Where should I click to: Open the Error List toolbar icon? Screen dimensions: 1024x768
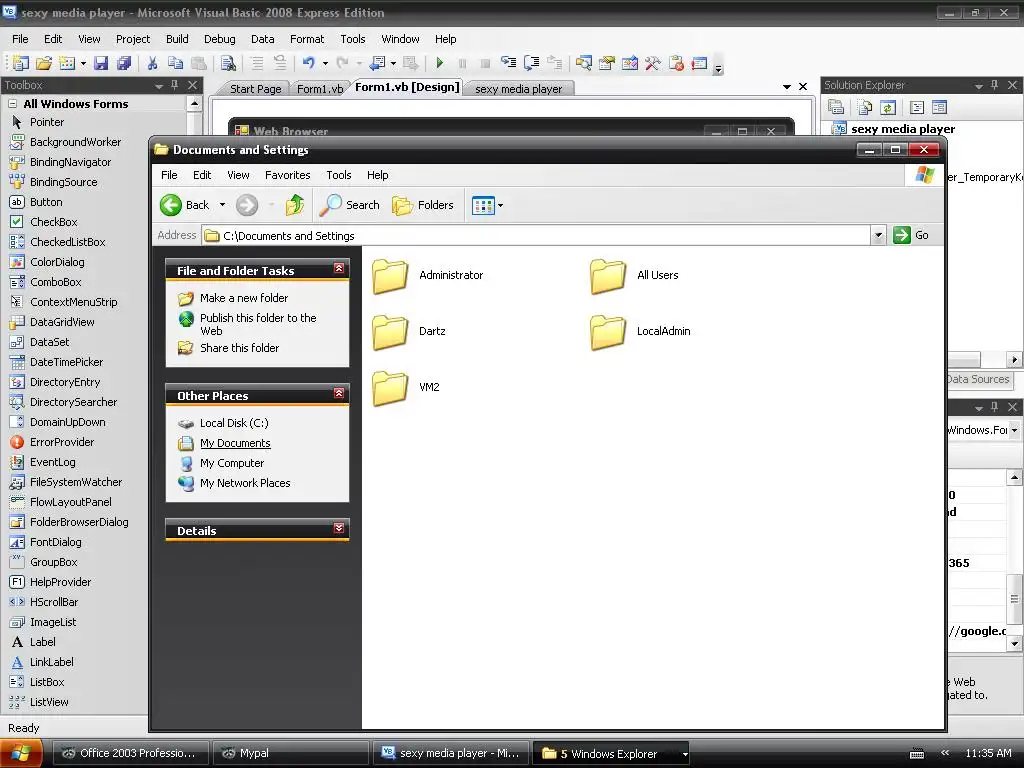699,63
